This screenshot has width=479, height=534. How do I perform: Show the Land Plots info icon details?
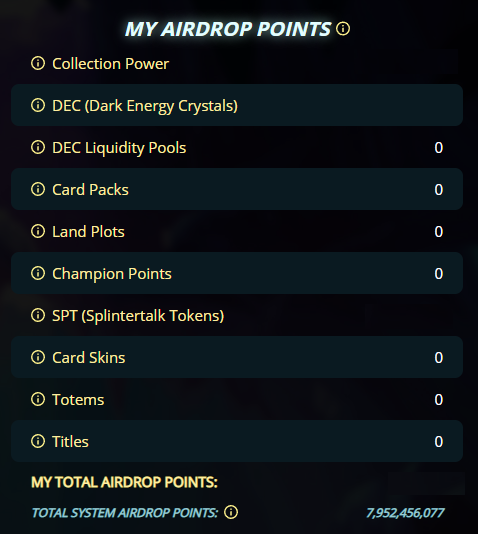(x=38, y=231)
